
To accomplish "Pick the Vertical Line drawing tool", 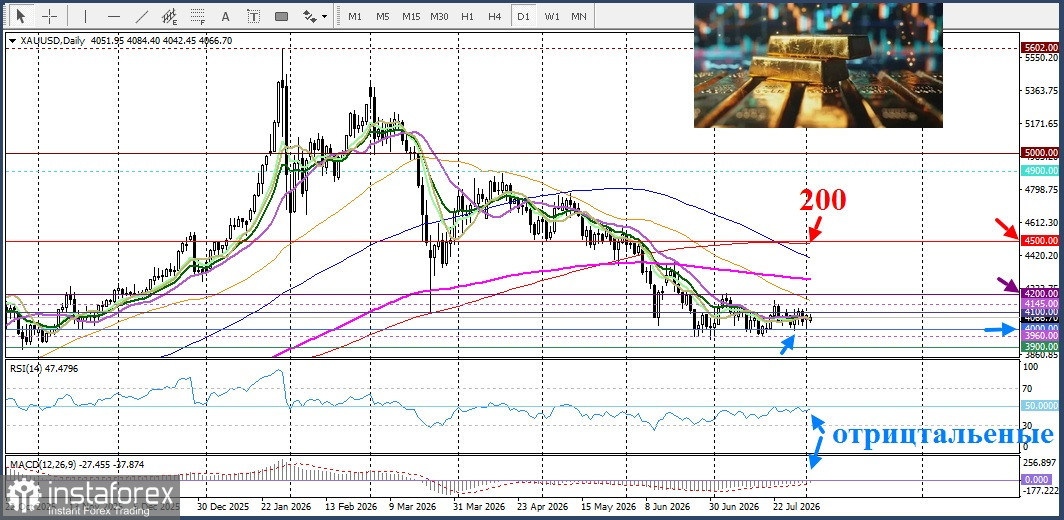I will pos(85,16).
